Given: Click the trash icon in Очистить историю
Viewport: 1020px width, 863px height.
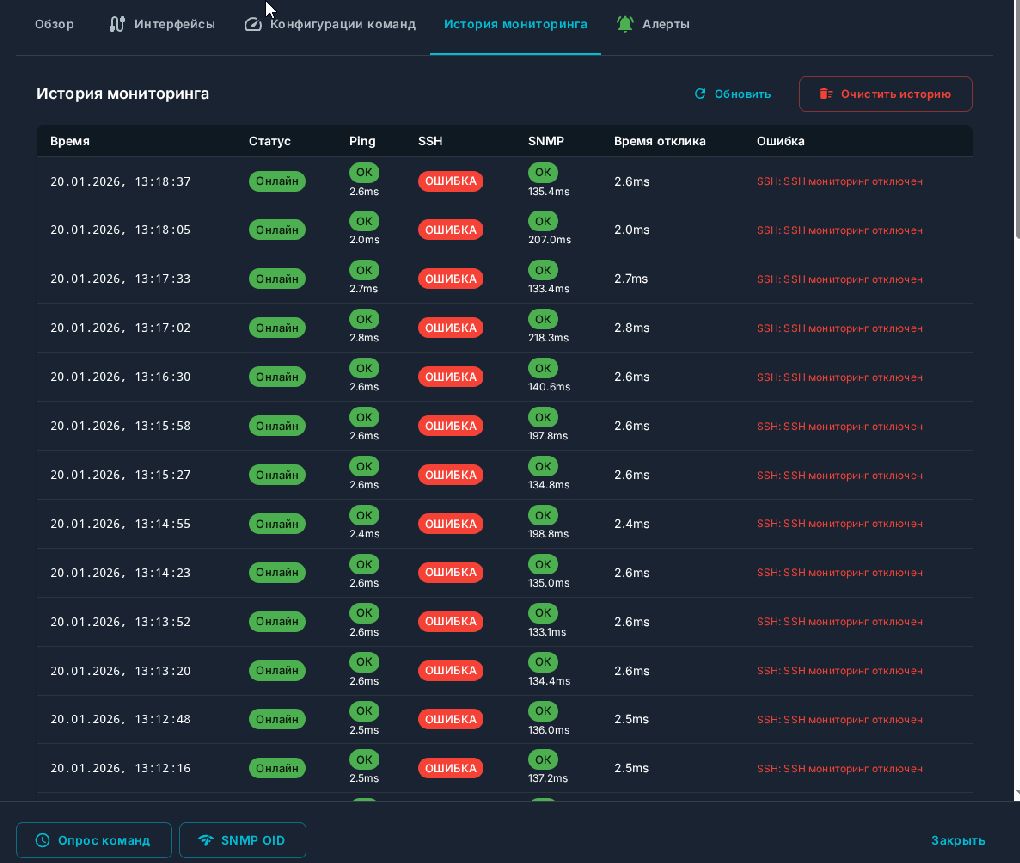Looking at the screenshot, I should pyautogui.click(x=825, y=94).
